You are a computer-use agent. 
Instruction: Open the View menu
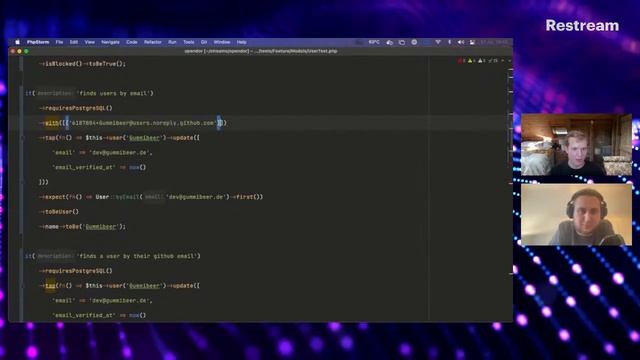90,42
